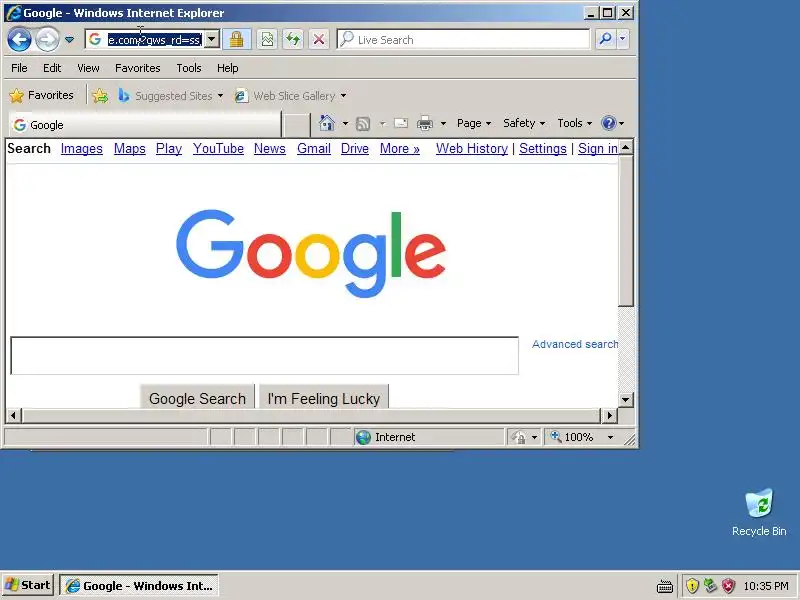Open the Help menu
This screenshot has height=600, width=800.
click(x=228, y=68)
